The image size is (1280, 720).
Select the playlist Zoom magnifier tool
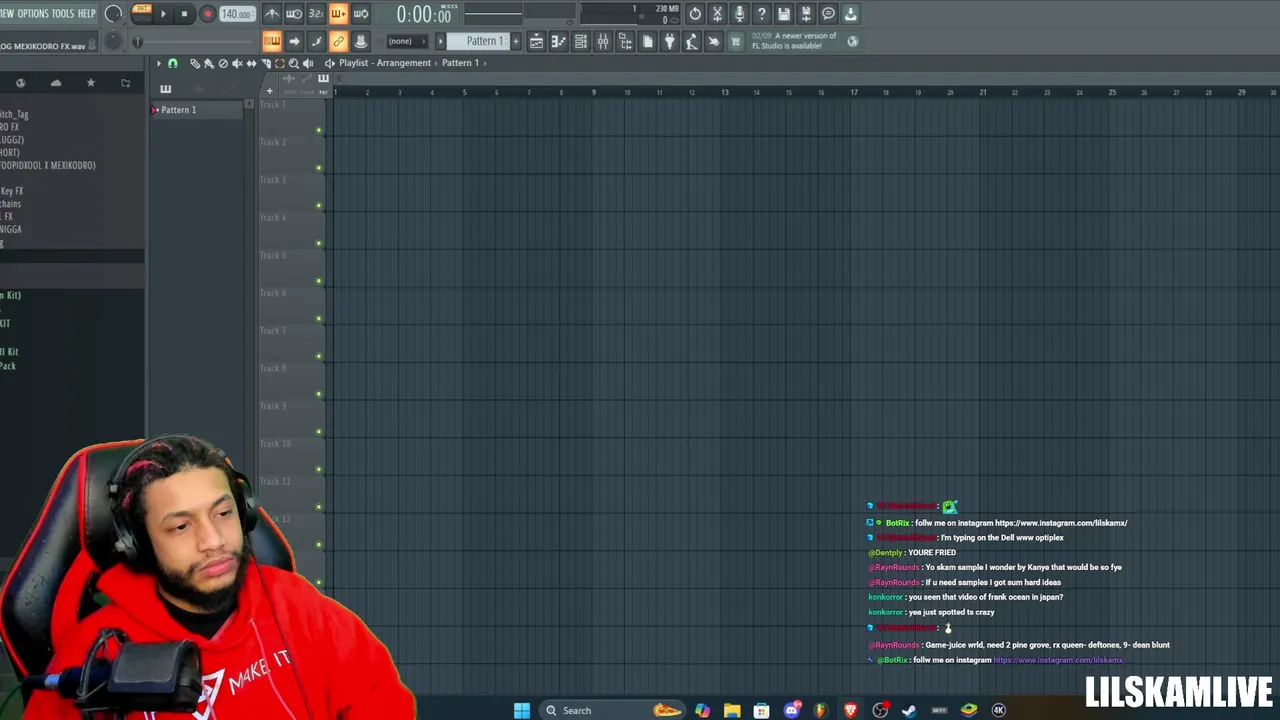294,63
